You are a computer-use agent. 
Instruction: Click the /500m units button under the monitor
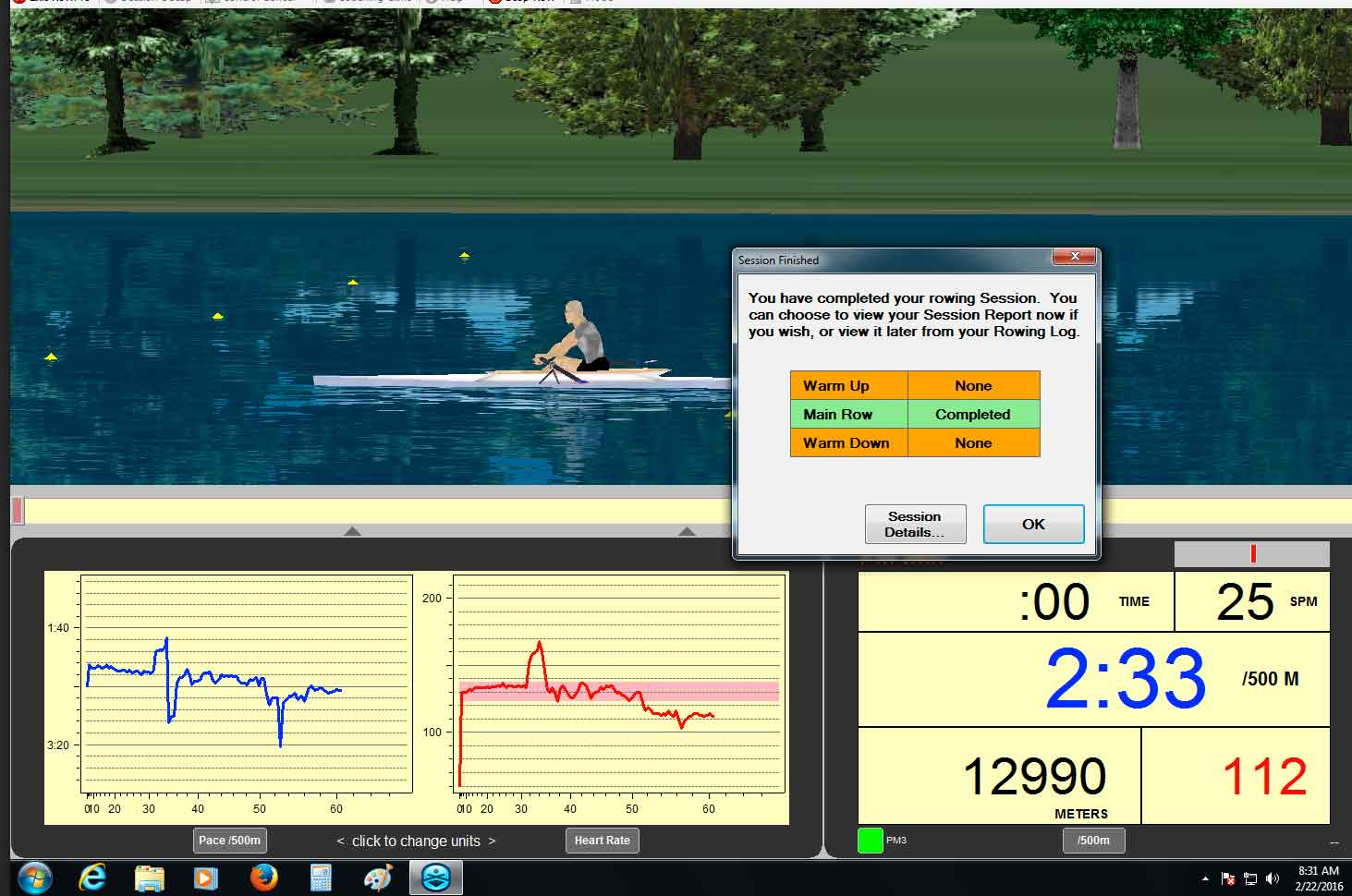1093,841
